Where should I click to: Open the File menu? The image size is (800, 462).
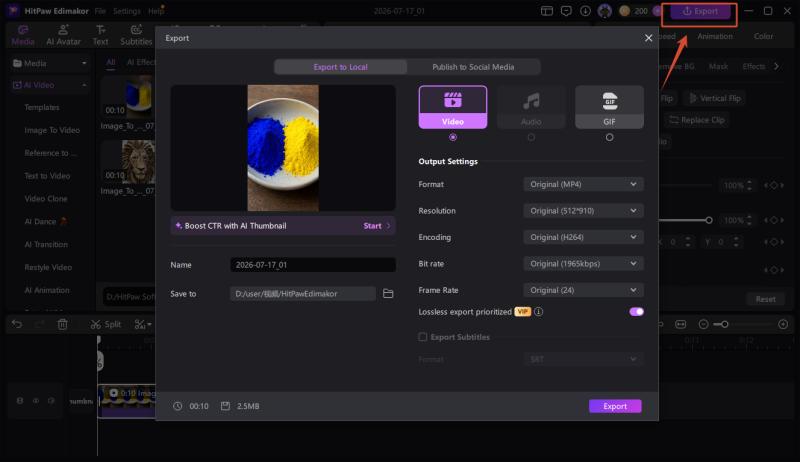click(x=100, y=11)
